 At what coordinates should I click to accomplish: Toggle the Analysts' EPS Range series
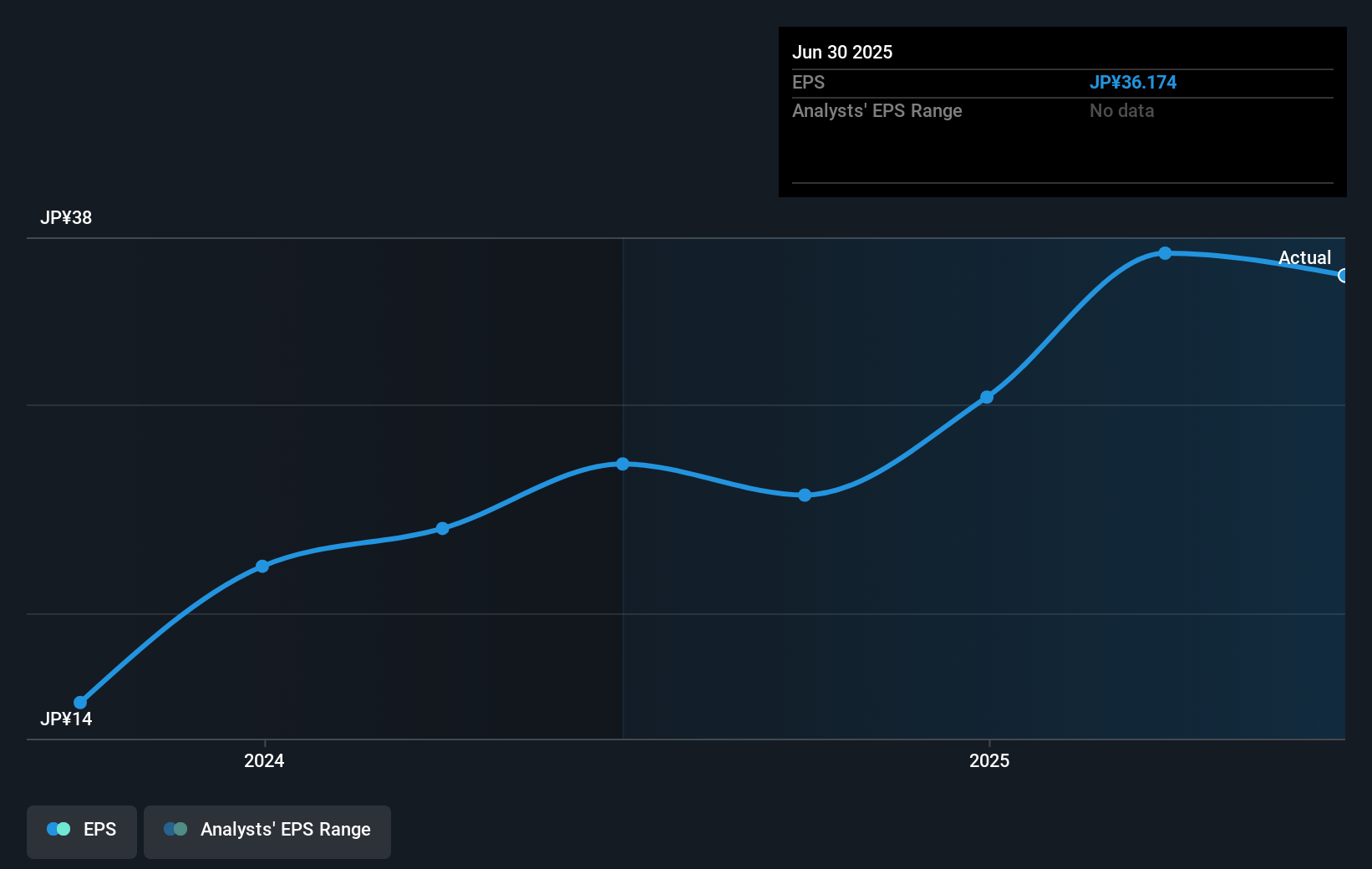[x=267, y=831]
